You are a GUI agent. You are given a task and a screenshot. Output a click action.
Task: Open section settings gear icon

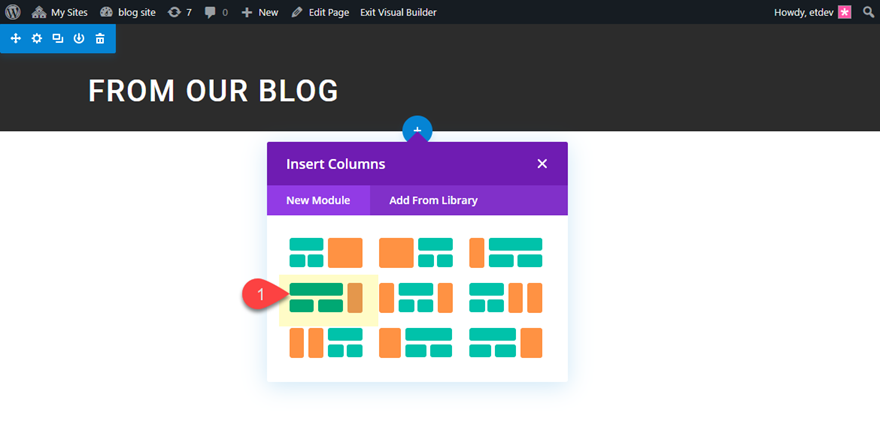pyautogui.click(x=36, y=39)
